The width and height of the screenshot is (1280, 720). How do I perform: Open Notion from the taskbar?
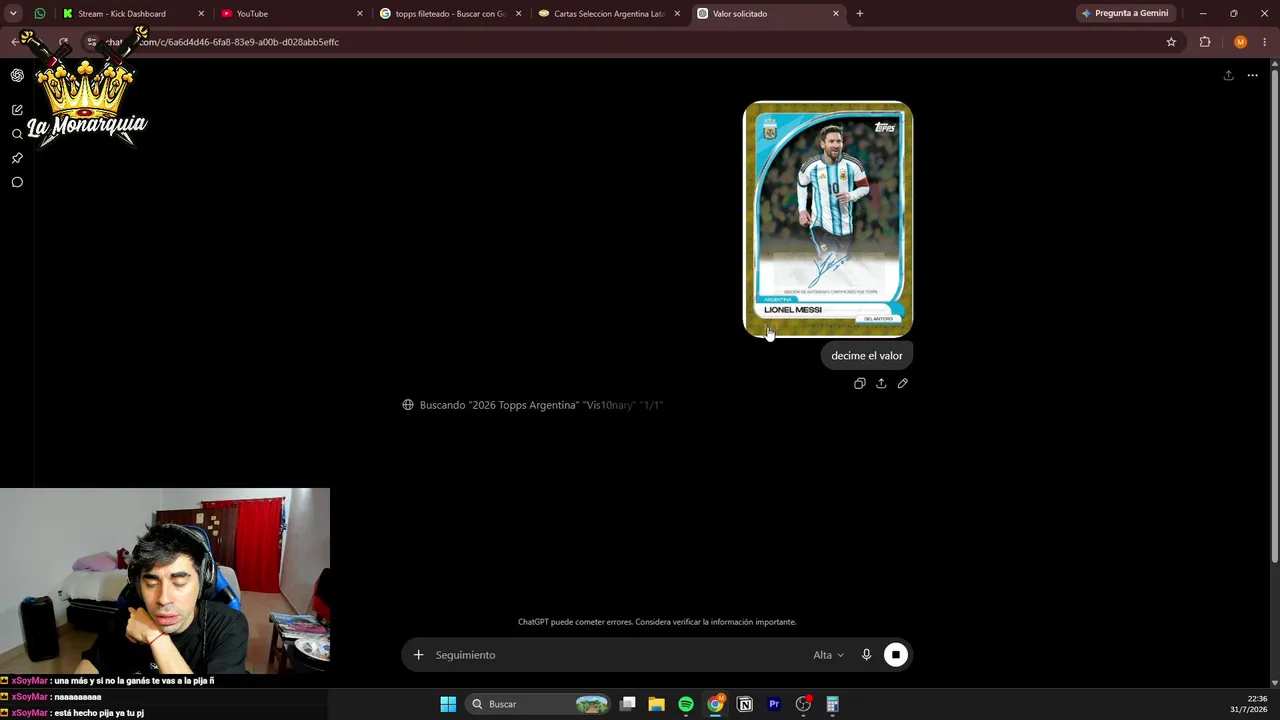point(744,704)
